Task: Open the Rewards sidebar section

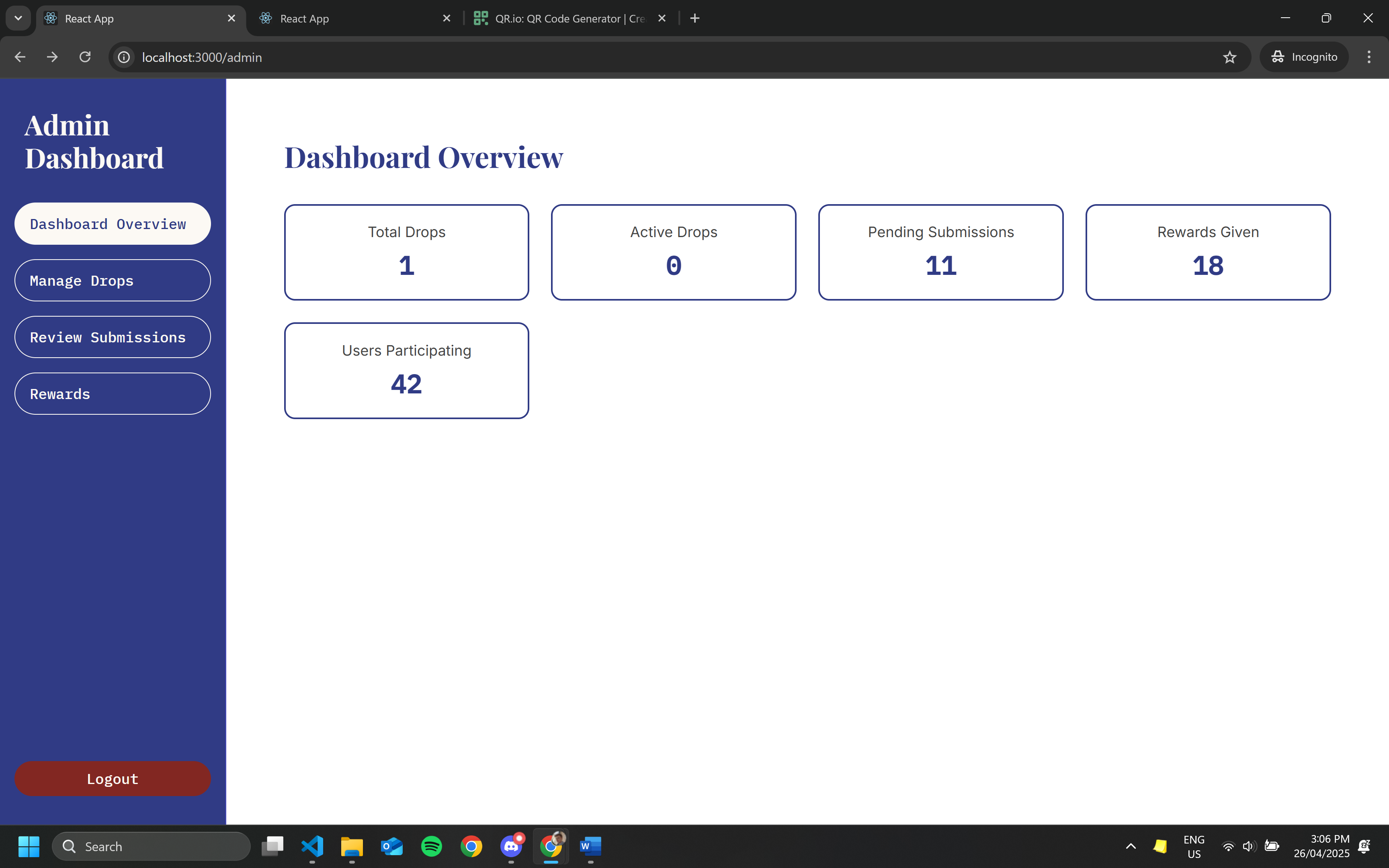Action: 113,394
